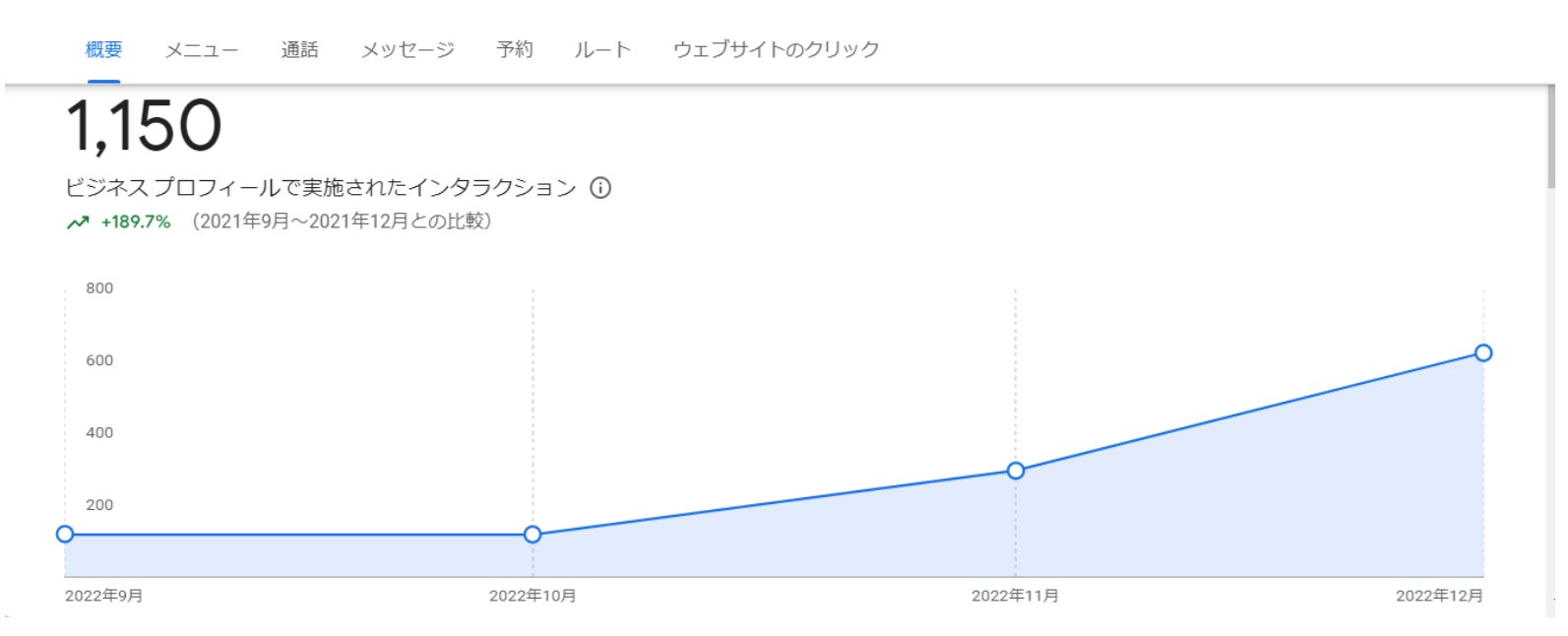Go to the メッセージ tab

[408, 49]
